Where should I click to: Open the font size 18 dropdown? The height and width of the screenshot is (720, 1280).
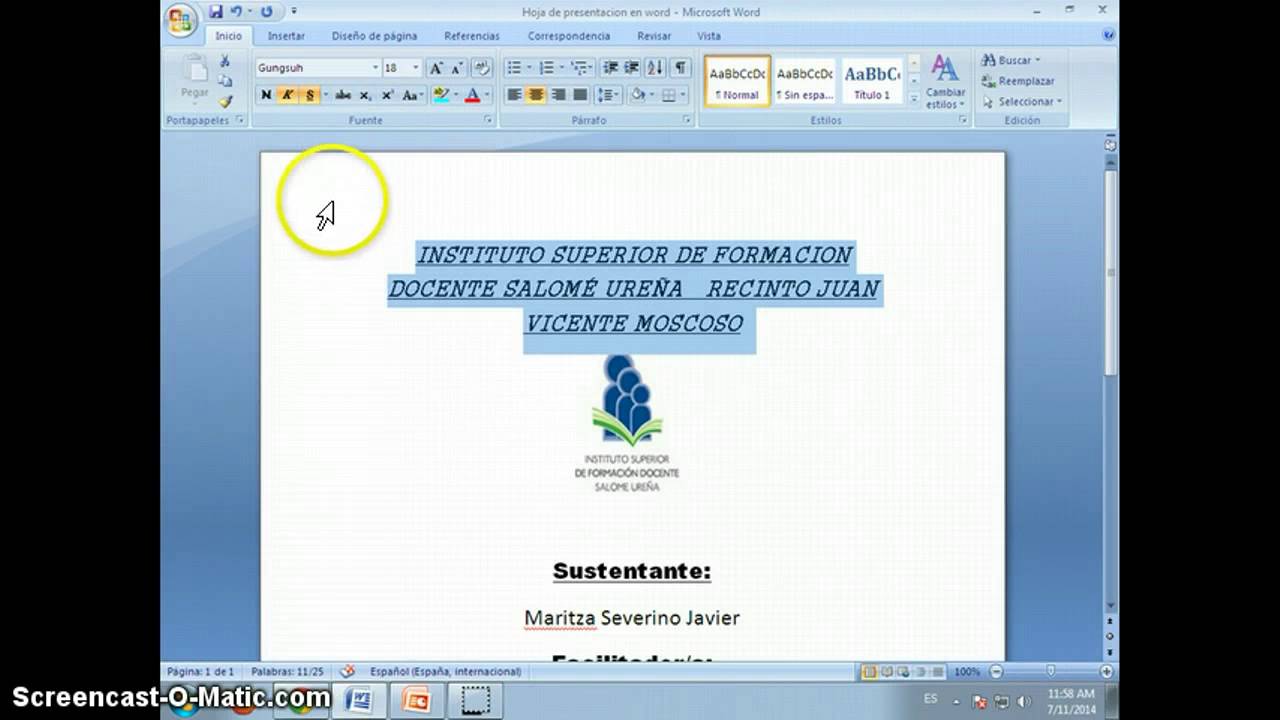tap(416, 68)
